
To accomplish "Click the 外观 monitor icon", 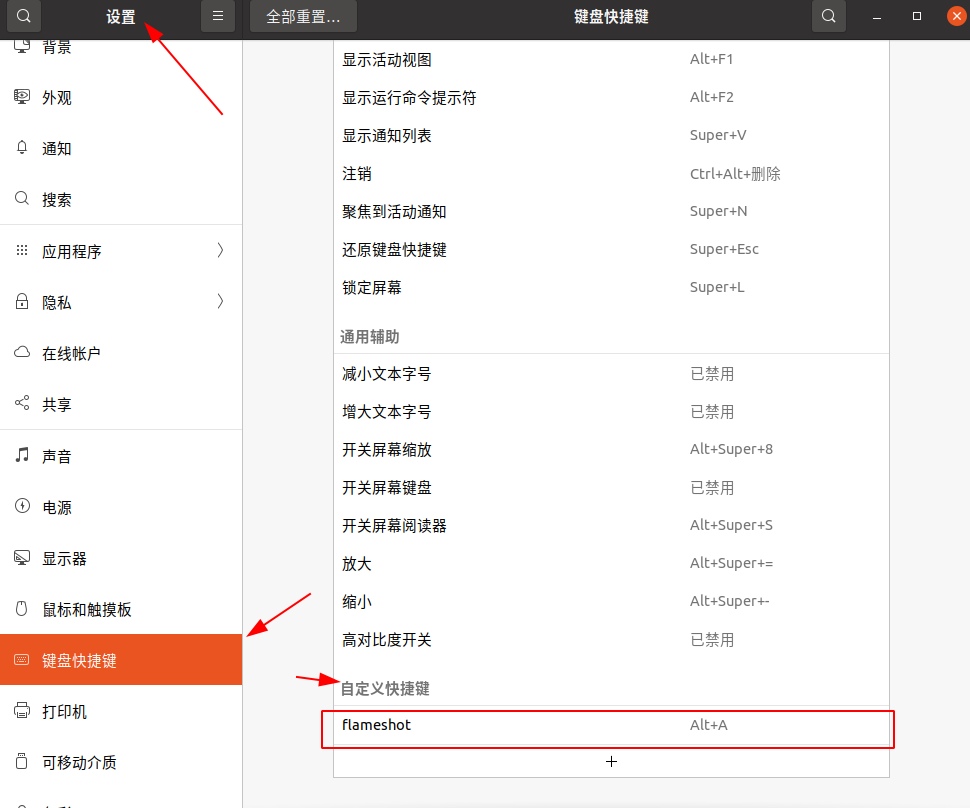I will coord(22,97).
